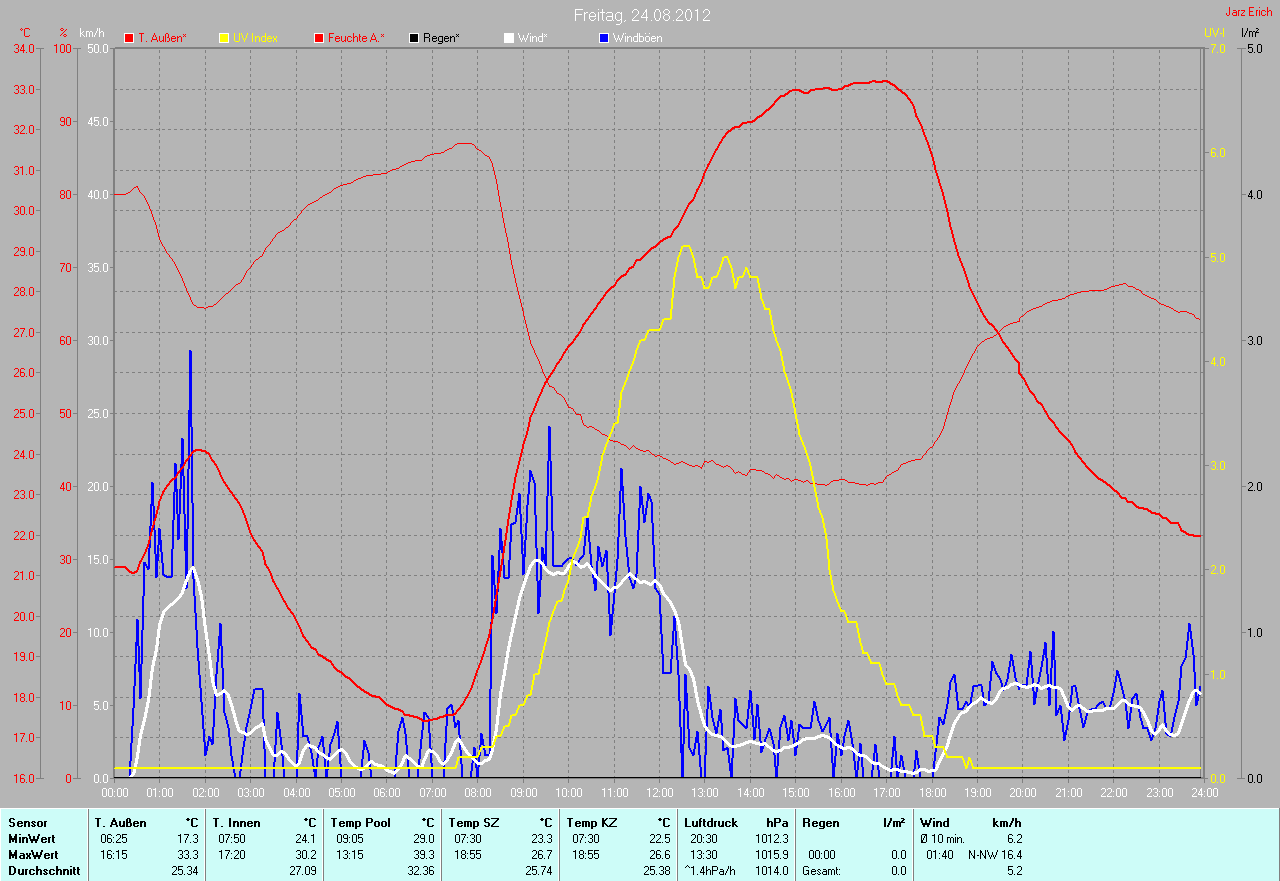Click the Temp SZ column header
This screenshot has width=1280, height=881.
point(472,822)
